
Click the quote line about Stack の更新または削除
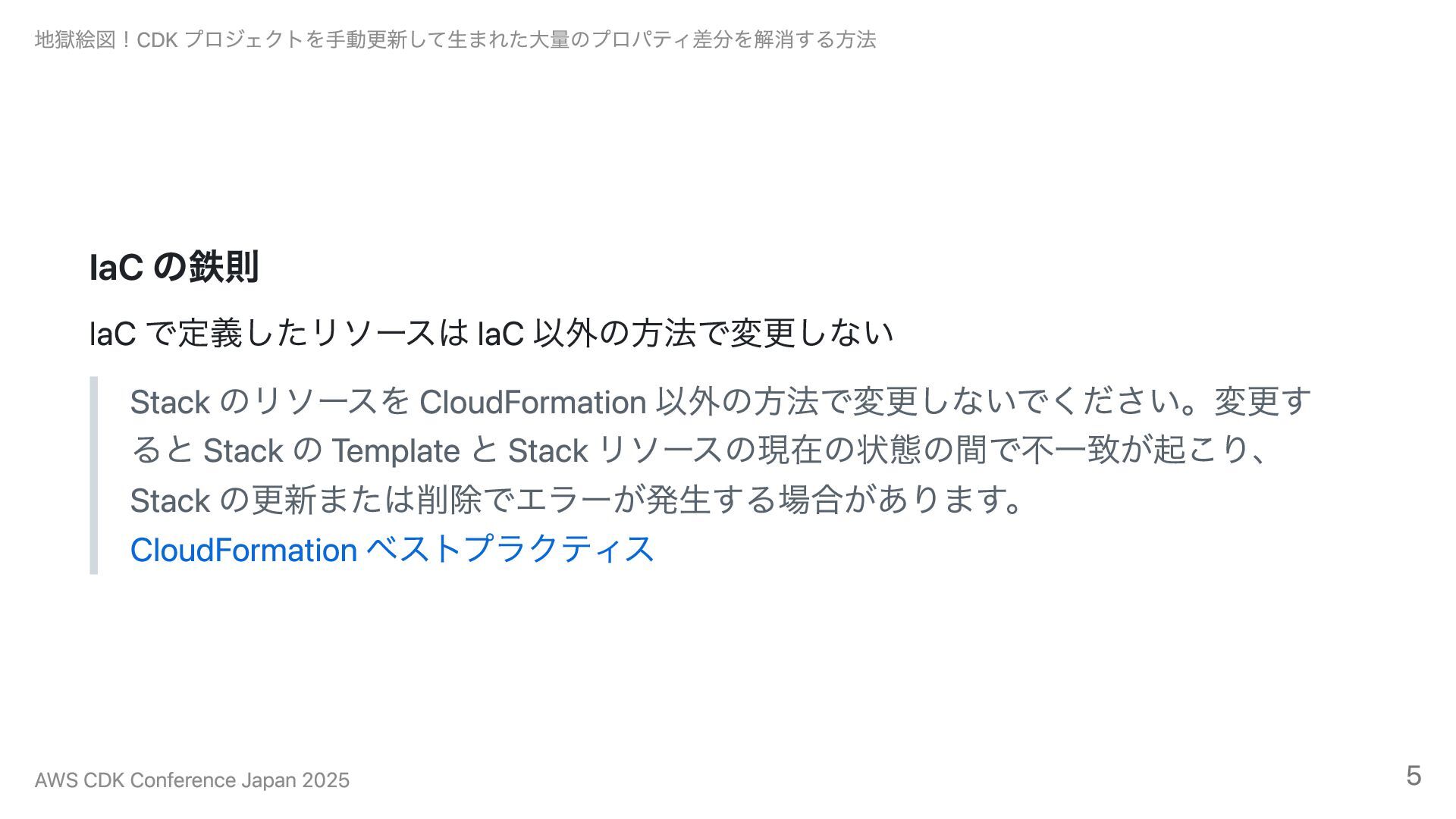(x=576, y=500)
